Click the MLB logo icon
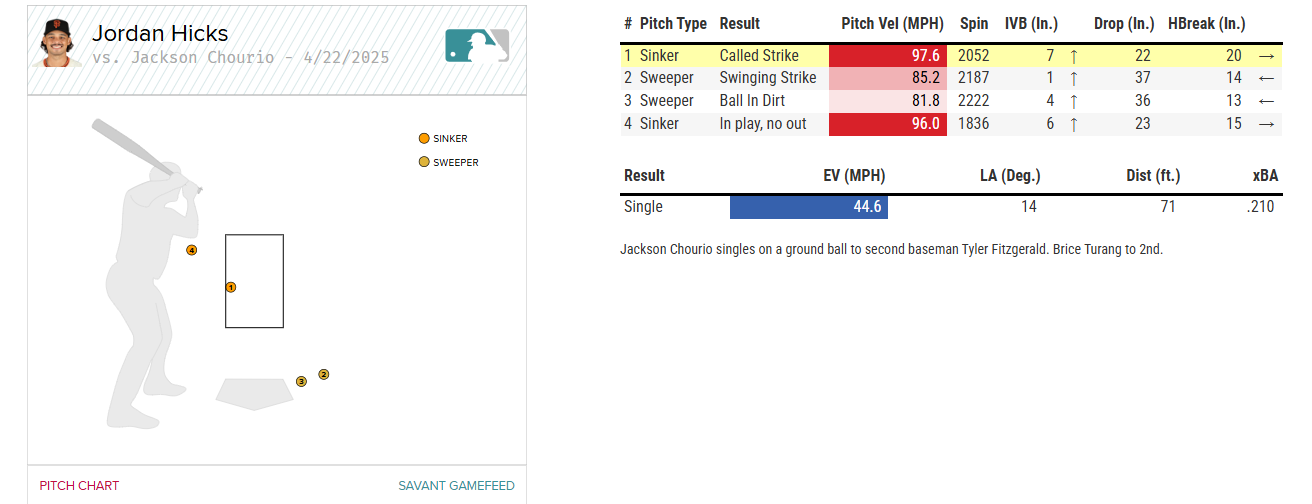The height and width of the screenshot is (504, 1312). 477,44
